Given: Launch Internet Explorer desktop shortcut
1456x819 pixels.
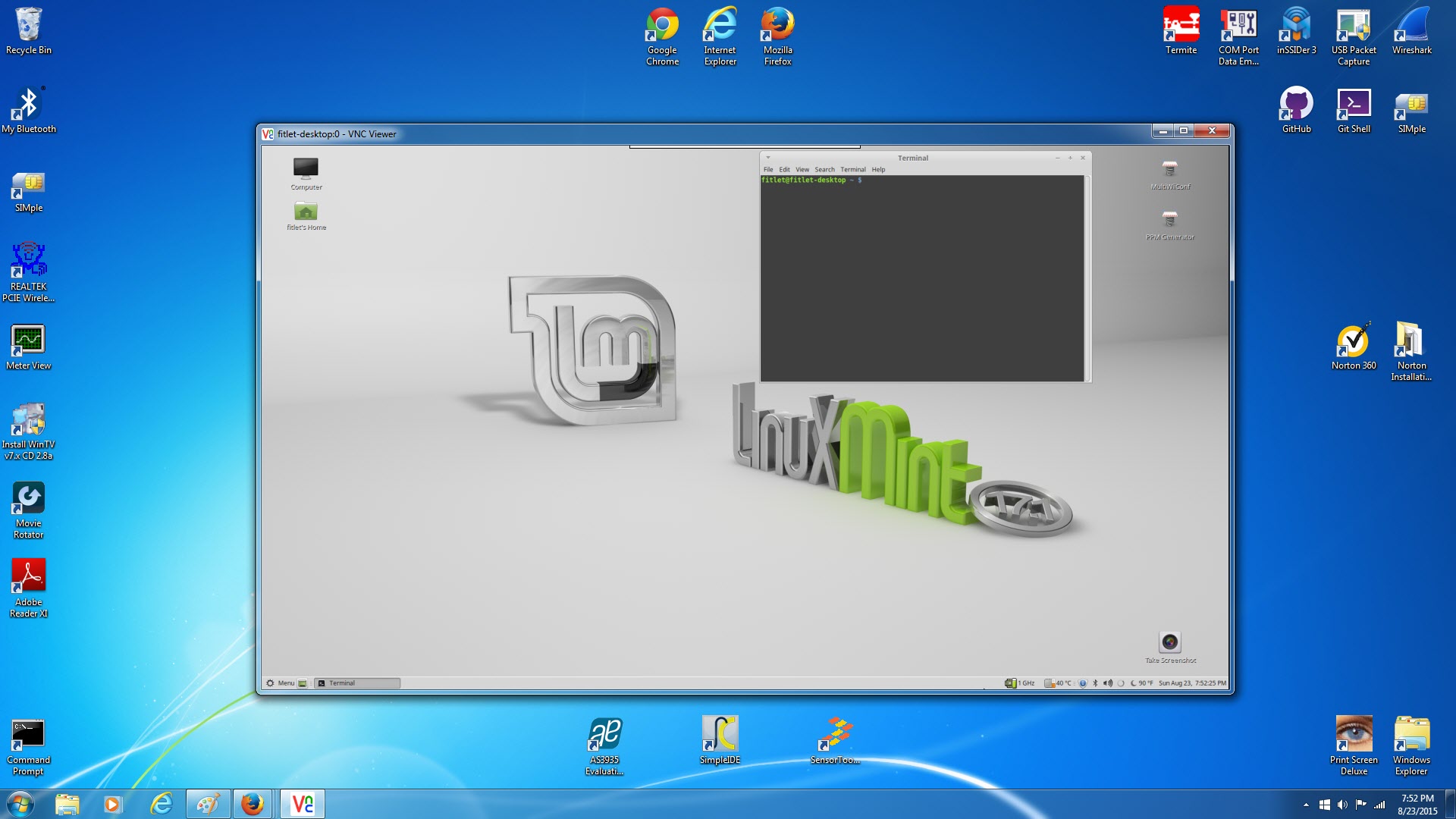Looking at the screenshot, I should (720, 36).
